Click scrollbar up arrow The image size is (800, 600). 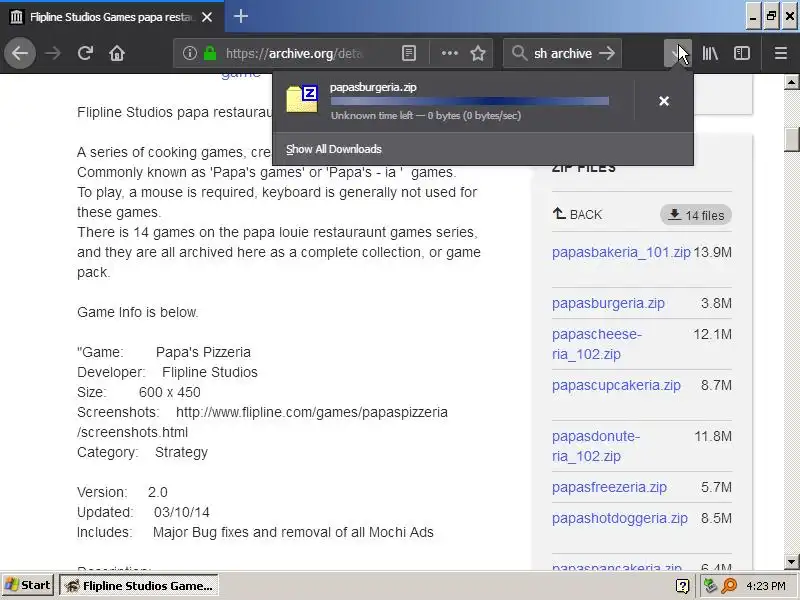click(x=791, y=82)
